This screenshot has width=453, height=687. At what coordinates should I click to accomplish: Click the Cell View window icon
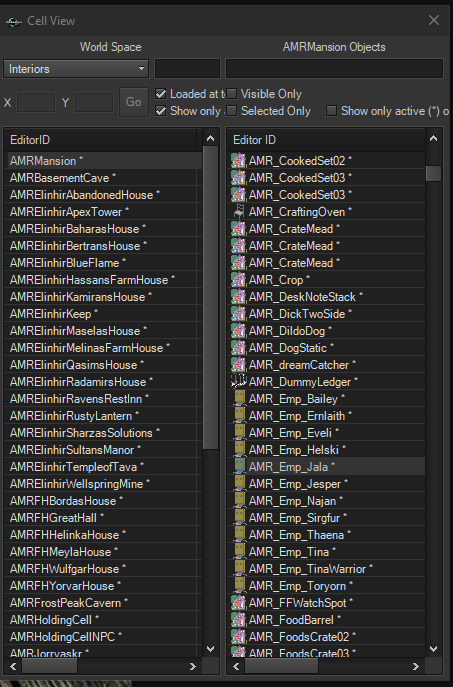(x=14, y=21)
